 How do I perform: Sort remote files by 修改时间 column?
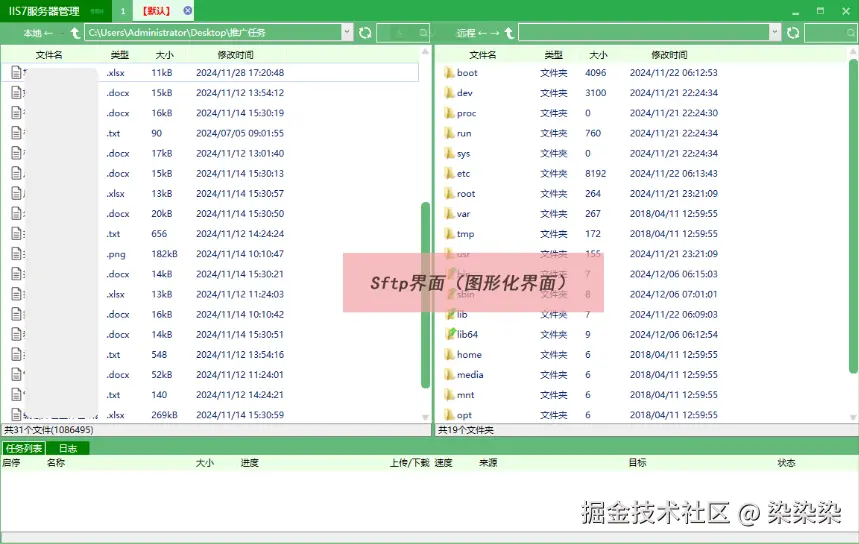click(x=669, y=55)
